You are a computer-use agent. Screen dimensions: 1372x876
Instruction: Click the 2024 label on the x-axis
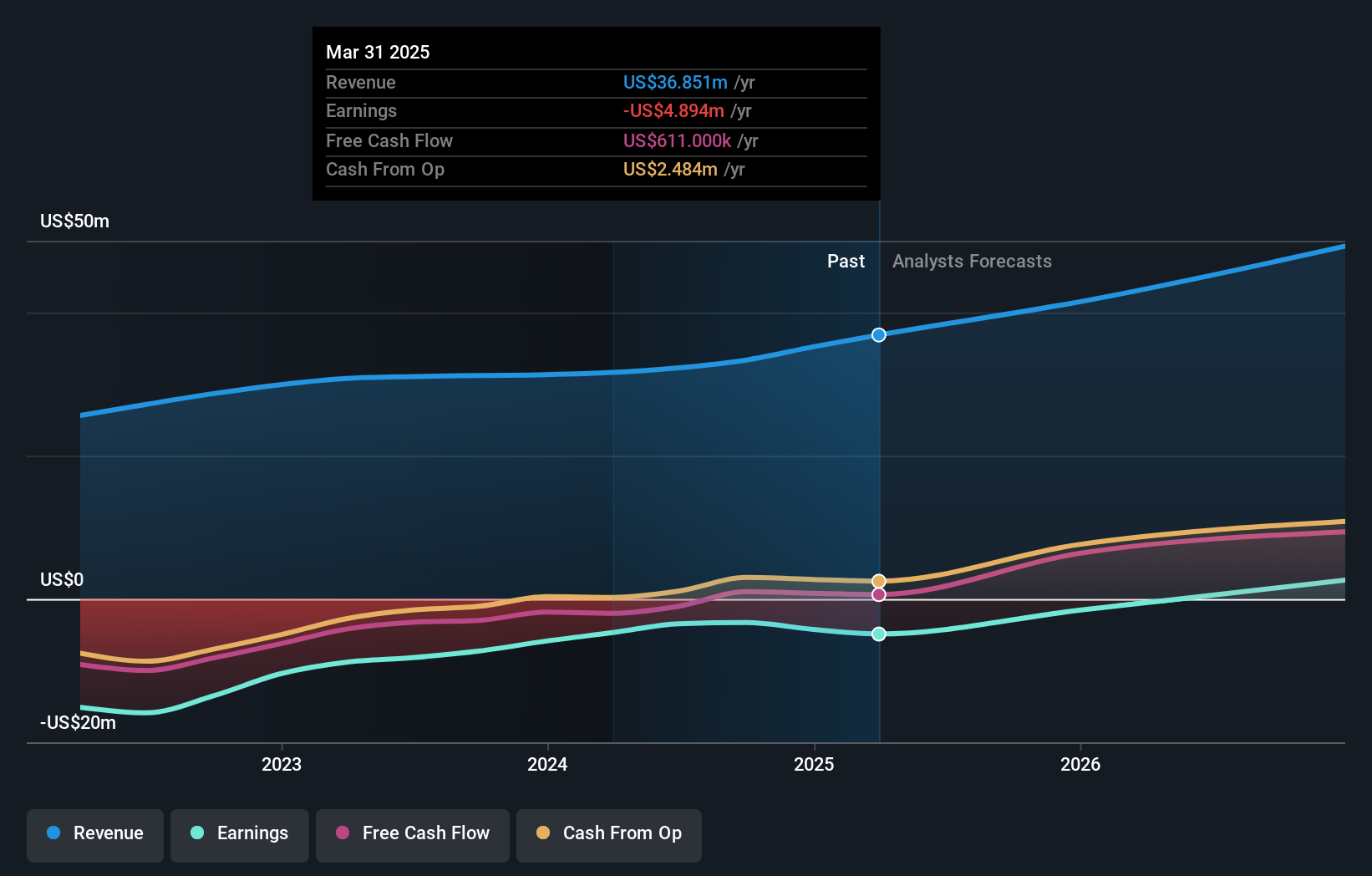point(547,763)
